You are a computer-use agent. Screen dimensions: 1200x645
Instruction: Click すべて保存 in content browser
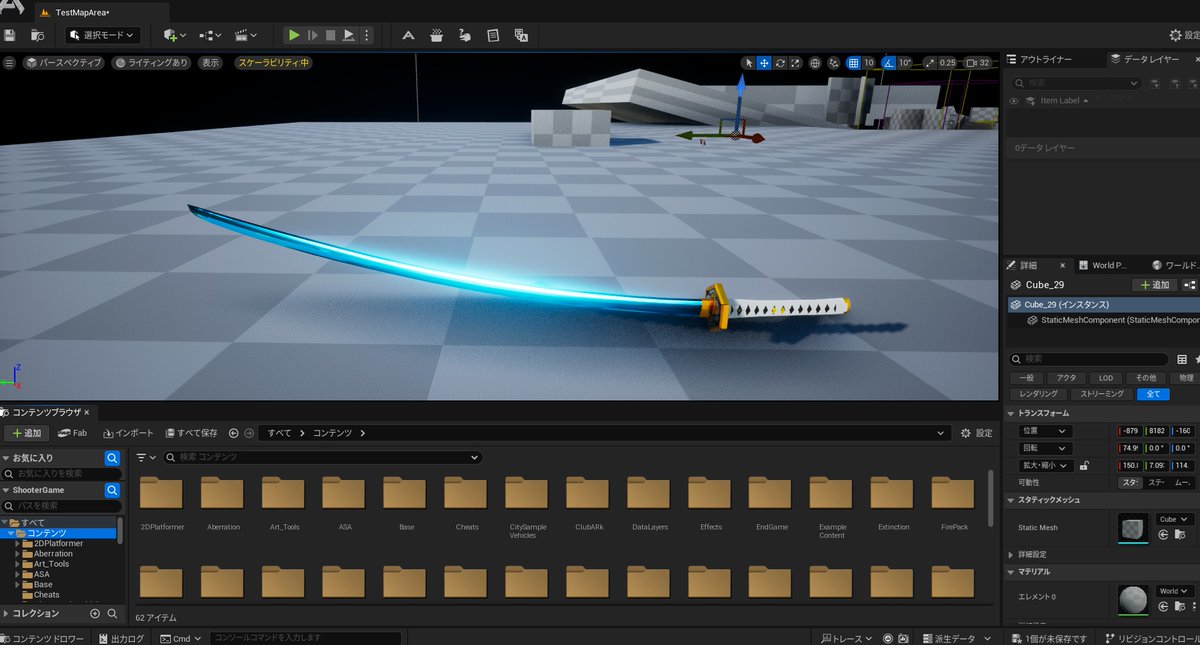(192, 433)
